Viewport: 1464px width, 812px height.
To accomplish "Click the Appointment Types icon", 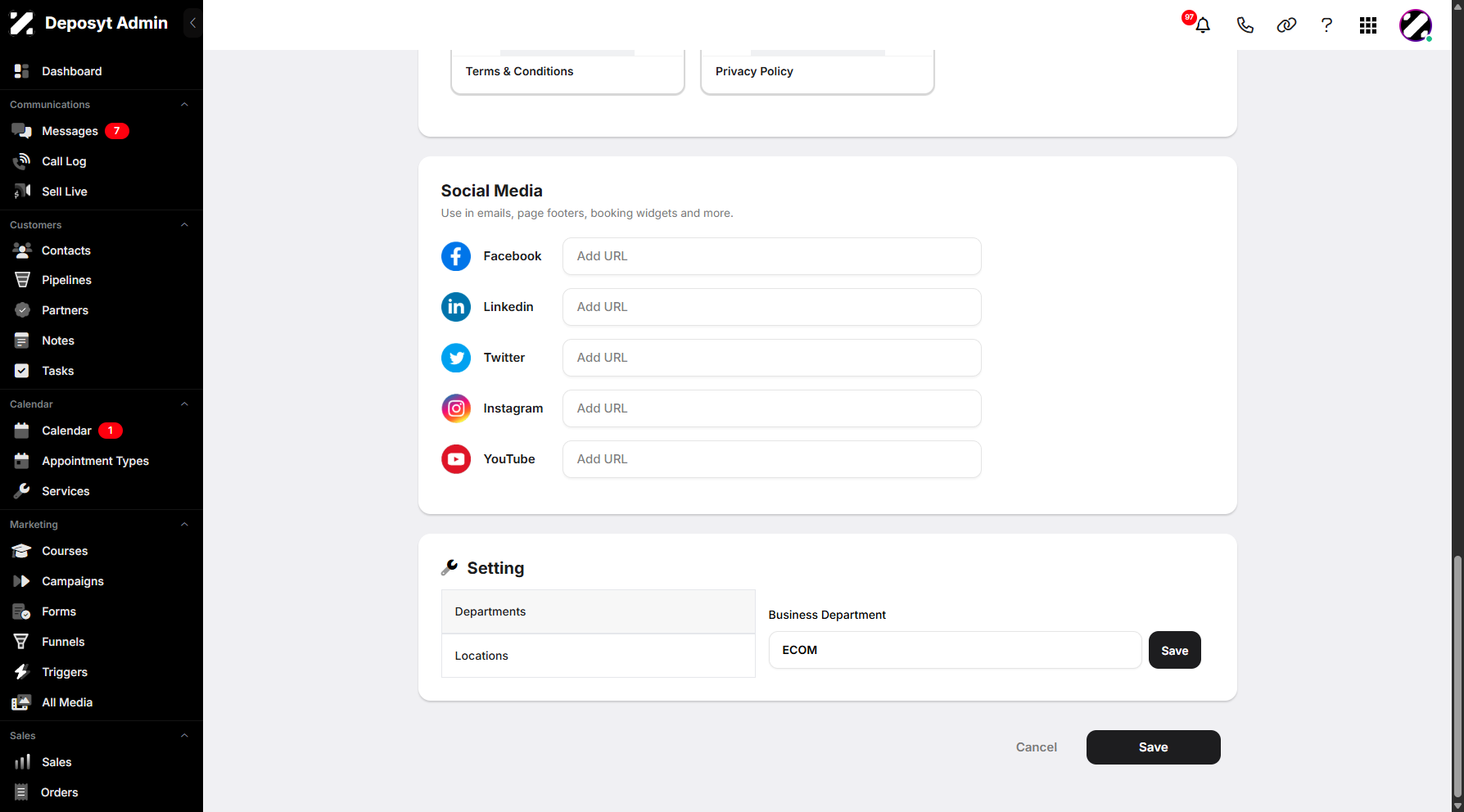I will point(22,461).
